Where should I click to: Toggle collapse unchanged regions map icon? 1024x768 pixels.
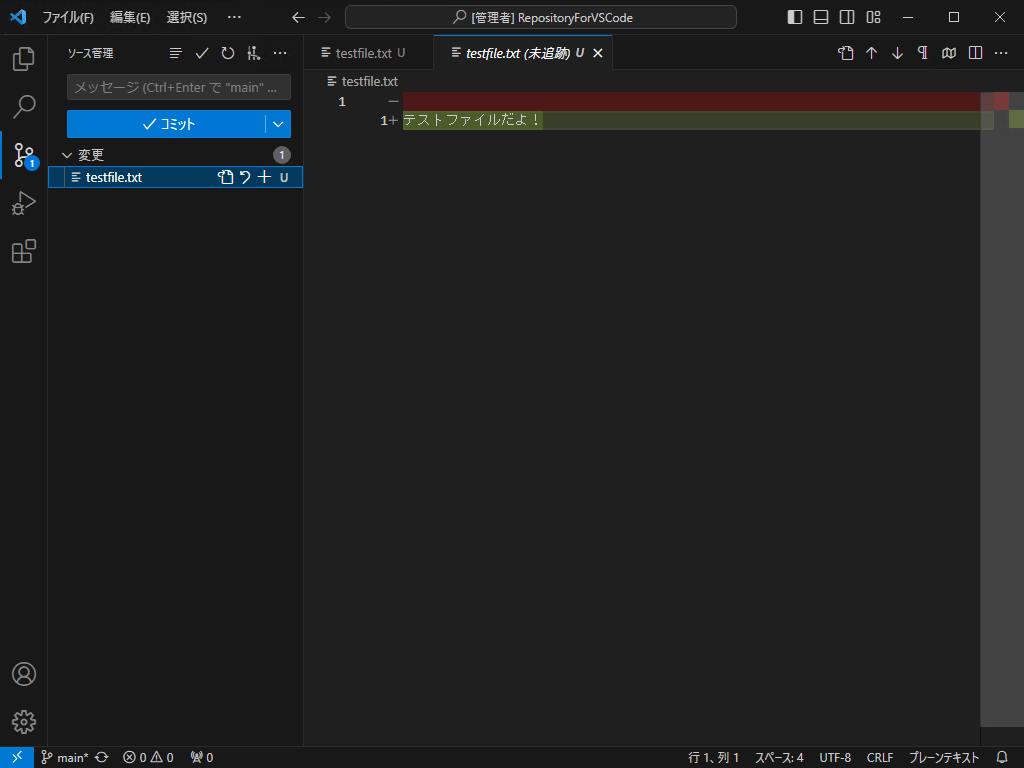[949, 53]
